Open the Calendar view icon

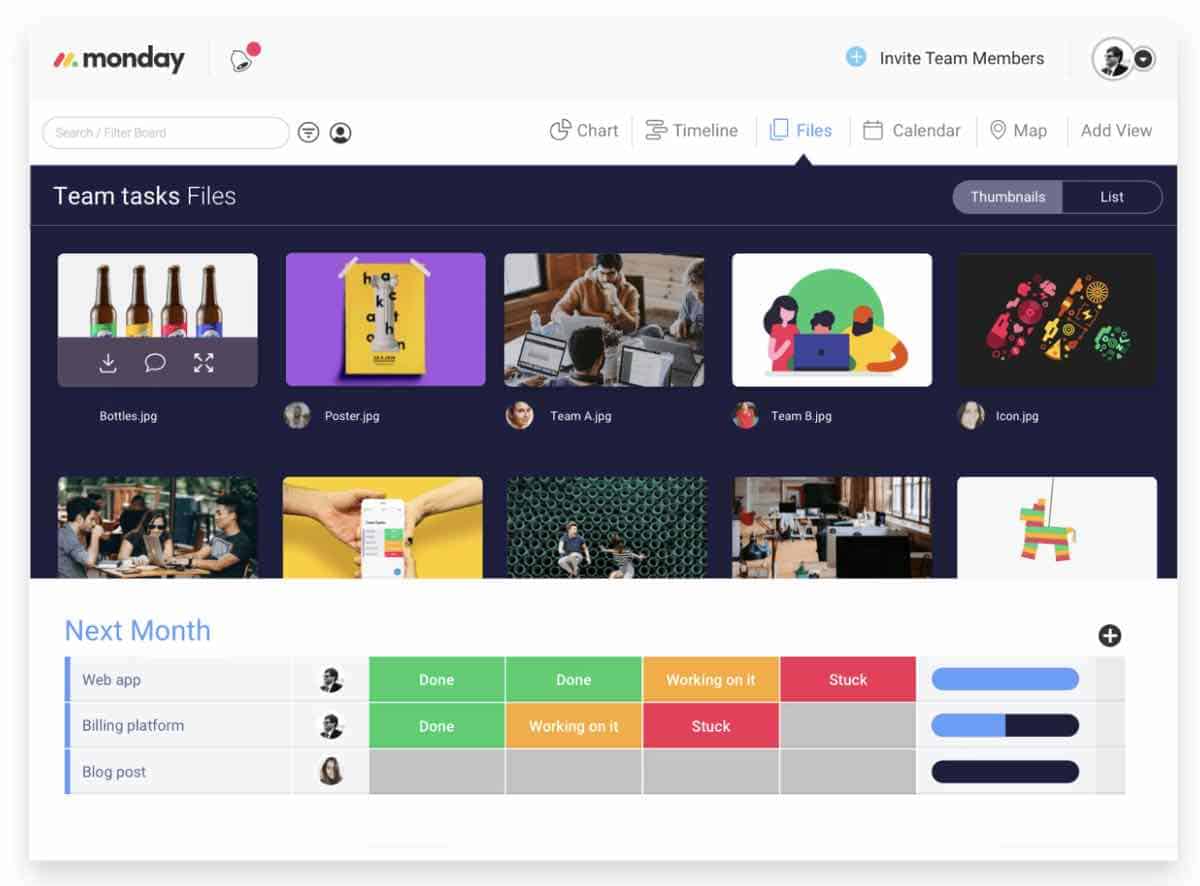click(875, 130)
